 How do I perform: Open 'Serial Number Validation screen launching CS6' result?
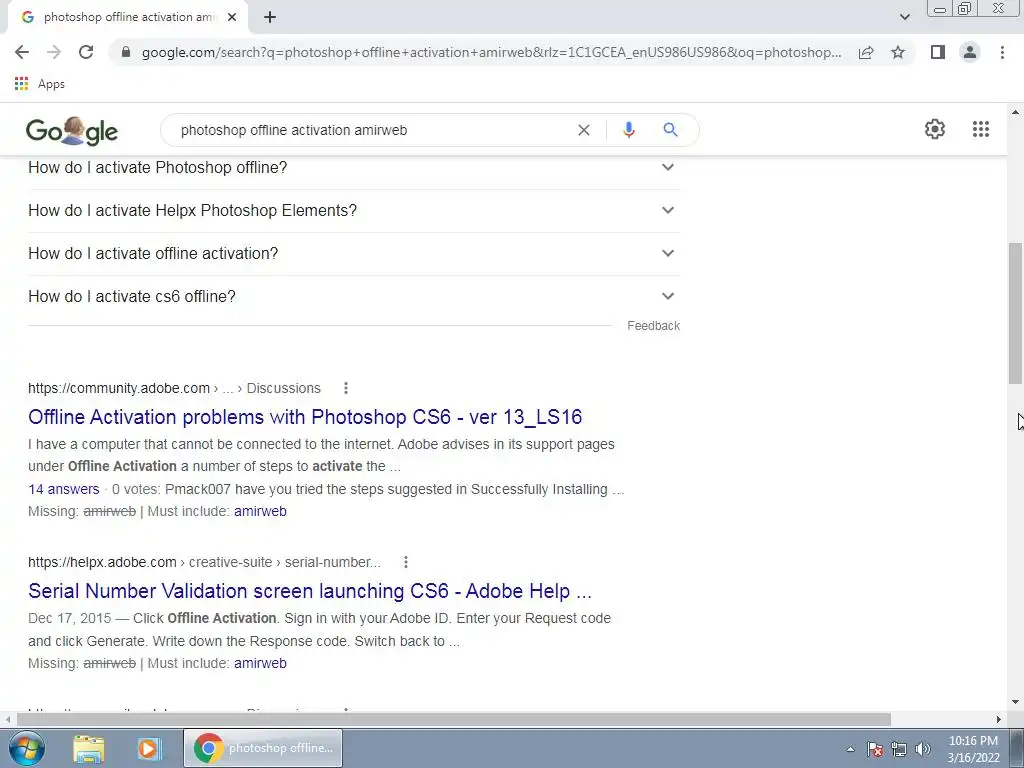pos(310,591)
